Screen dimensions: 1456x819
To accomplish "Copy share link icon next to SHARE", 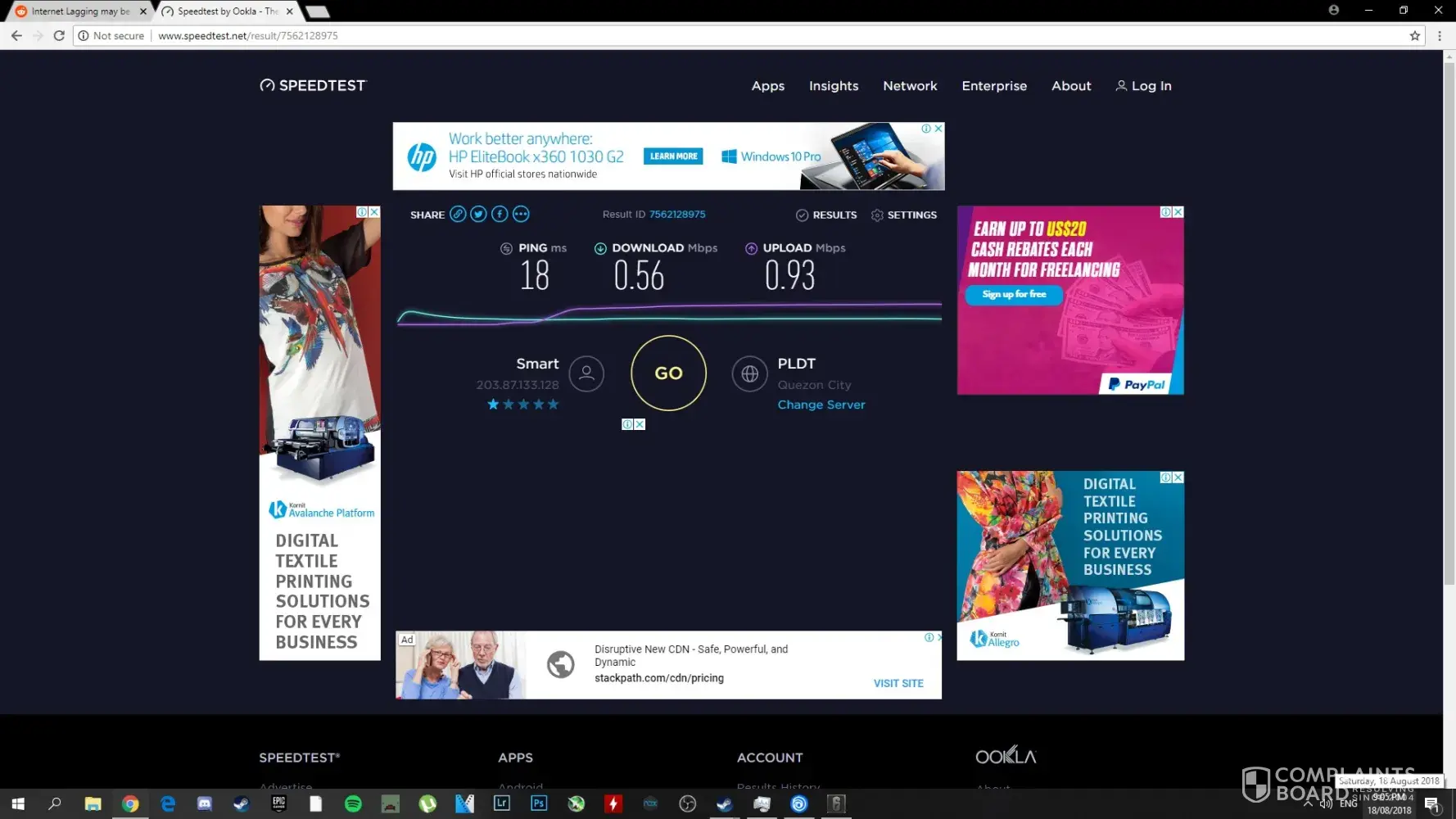I will coord(458,215).
